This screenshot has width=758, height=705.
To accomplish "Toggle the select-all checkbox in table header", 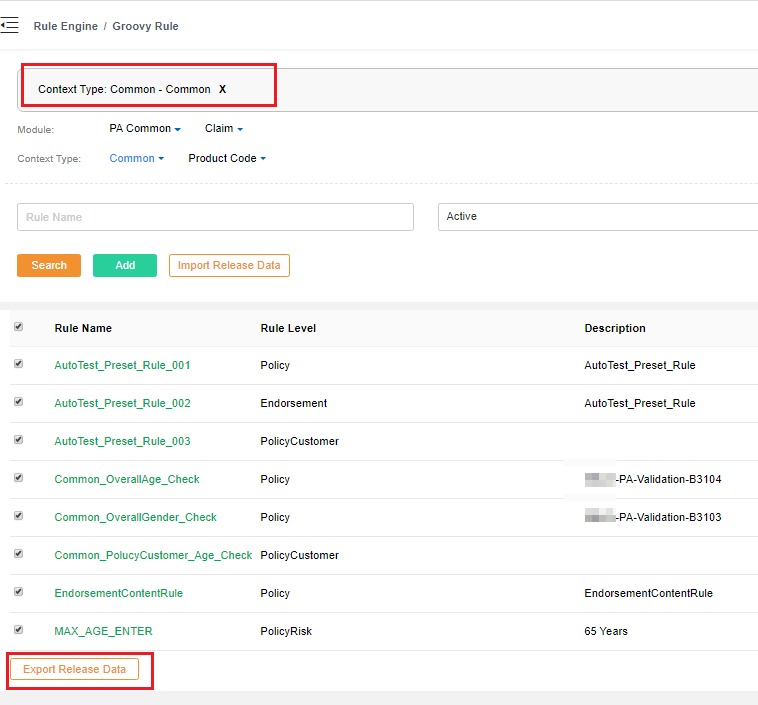I will [19, 327].
